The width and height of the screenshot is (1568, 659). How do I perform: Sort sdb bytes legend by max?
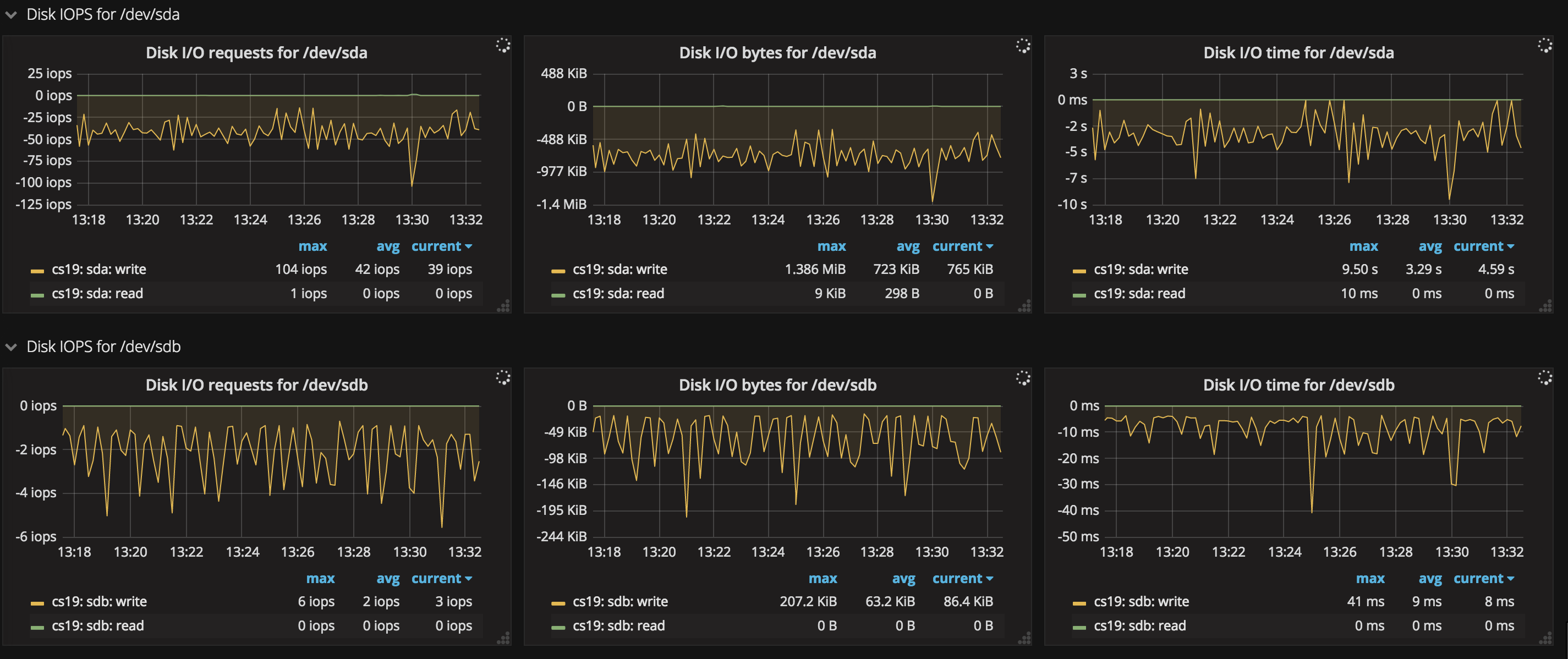[x=823, y=579]
